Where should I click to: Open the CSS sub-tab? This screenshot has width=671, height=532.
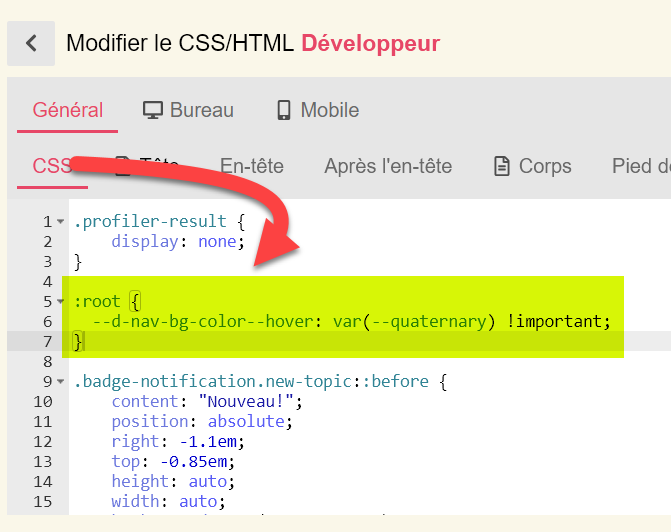[x=52, y=166]
